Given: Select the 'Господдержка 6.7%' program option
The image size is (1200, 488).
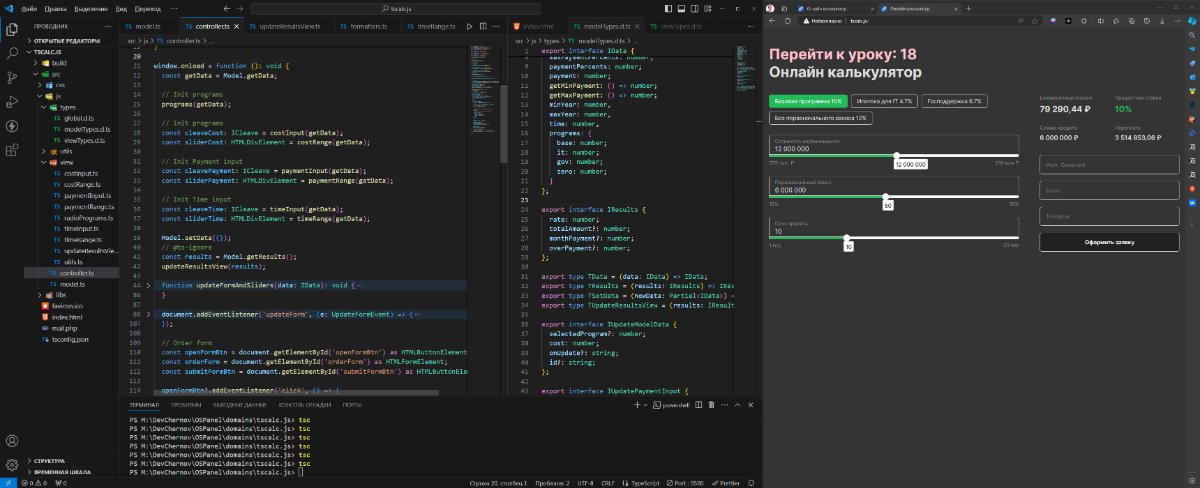Looking at the screenshot, I should 954,101.
